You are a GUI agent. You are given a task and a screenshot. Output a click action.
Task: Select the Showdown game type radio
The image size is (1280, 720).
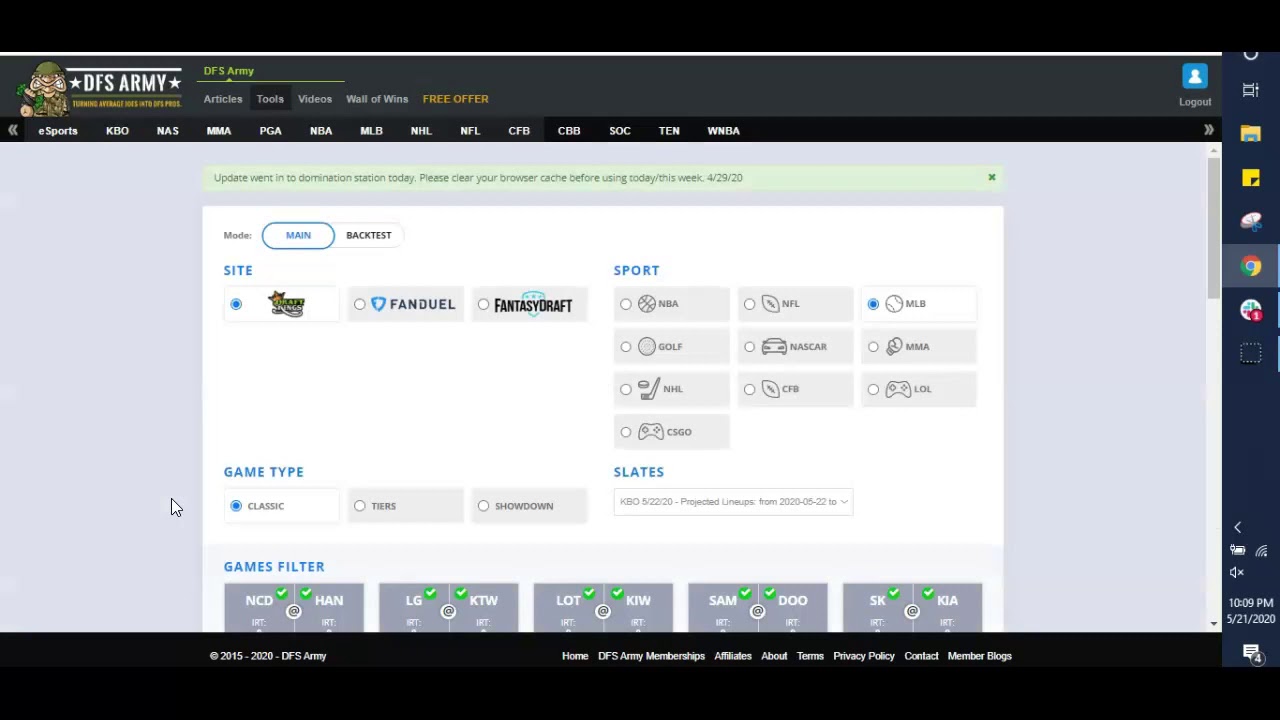pos(484,506)
